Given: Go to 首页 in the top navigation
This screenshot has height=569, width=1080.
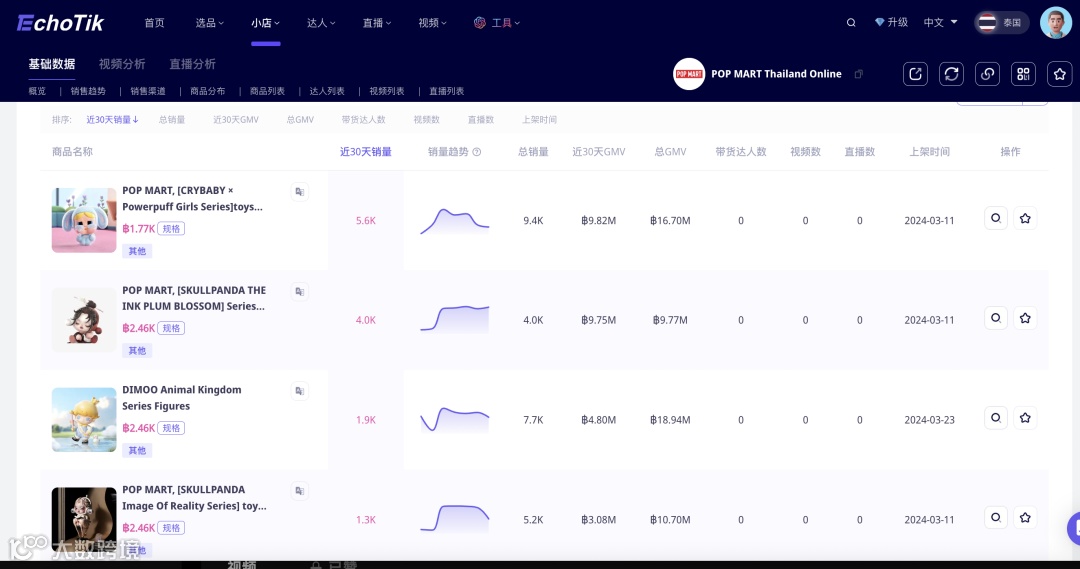Looking at the screenshot, I should pyautogui.click(x=154, y=23).
